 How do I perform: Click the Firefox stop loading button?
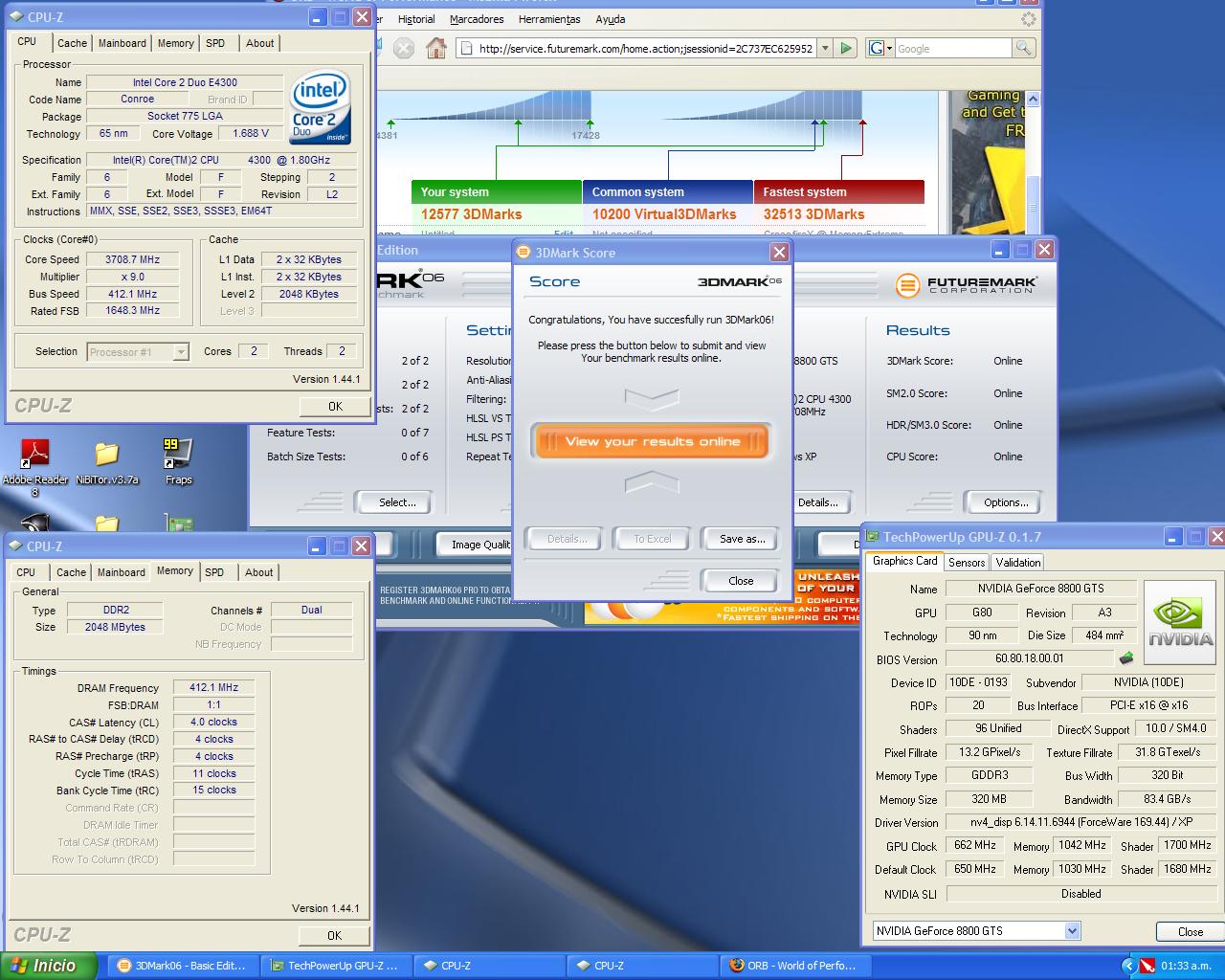pos(404,48)
